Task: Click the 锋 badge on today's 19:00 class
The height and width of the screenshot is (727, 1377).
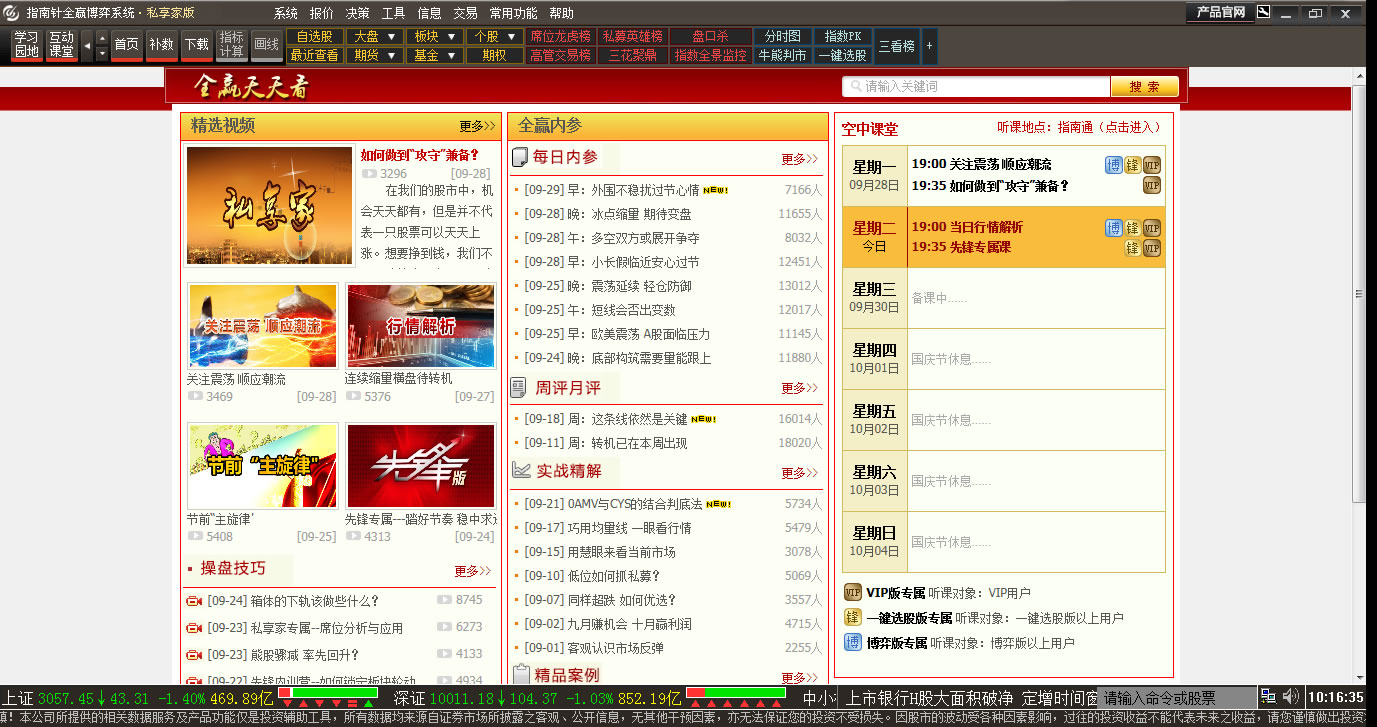Action: click(x=1133, y=228)
